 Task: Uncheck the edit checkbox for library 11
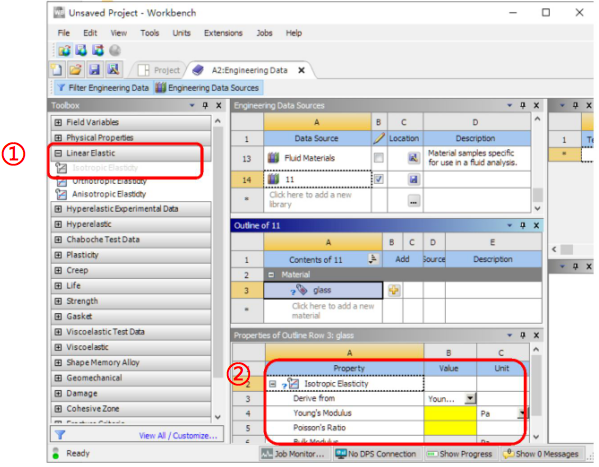pos(379,179)
